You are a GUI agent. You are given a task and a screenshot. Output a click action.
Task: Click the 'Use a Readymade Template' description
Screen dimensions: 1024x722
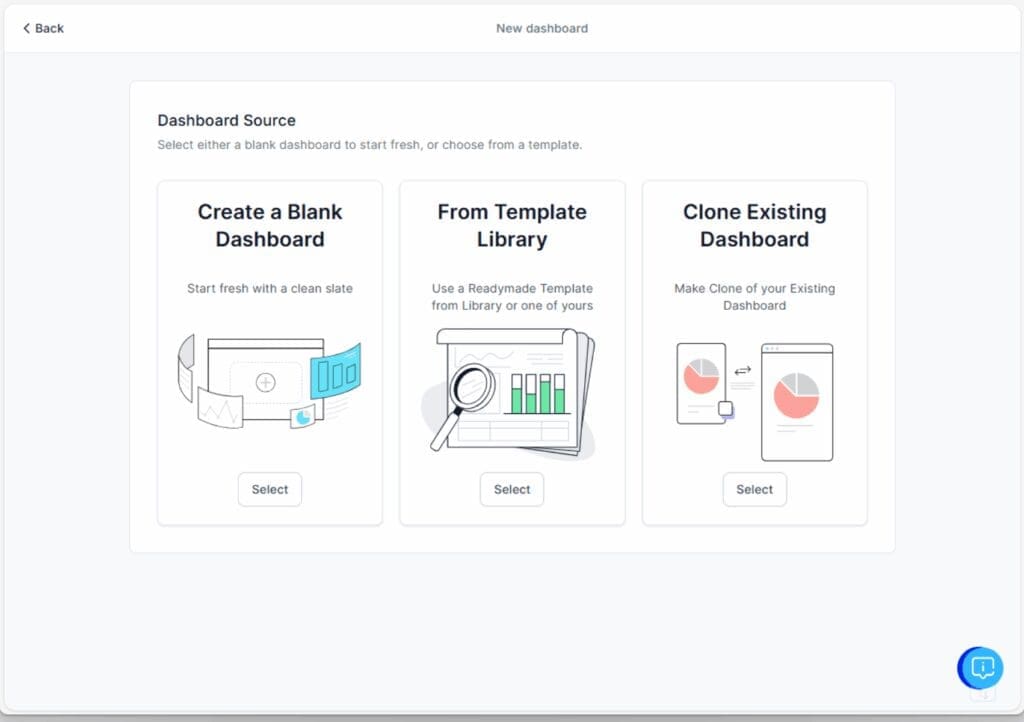pos(512,297)
